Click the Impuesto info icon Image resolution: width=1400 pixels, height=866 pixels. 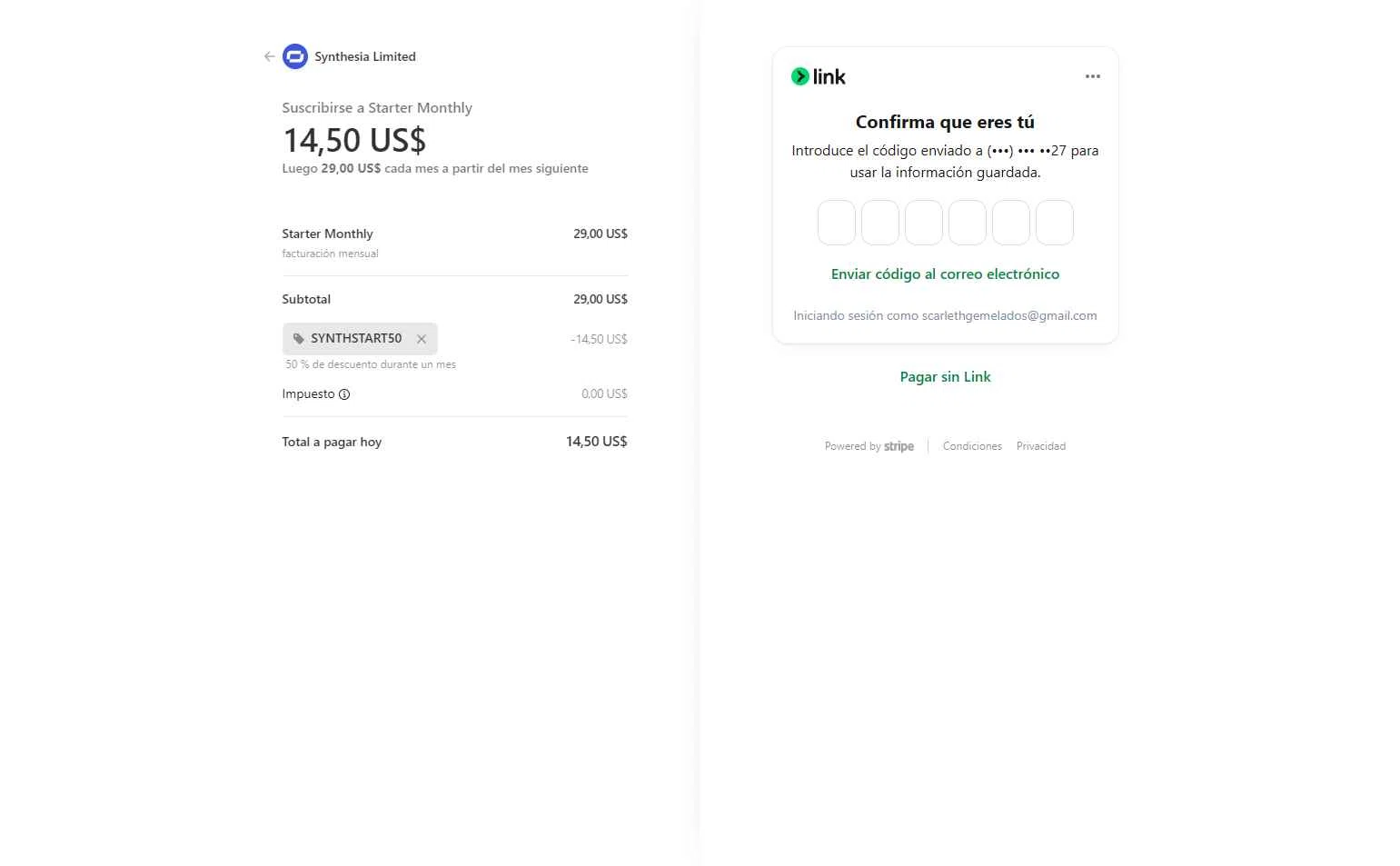344,394
